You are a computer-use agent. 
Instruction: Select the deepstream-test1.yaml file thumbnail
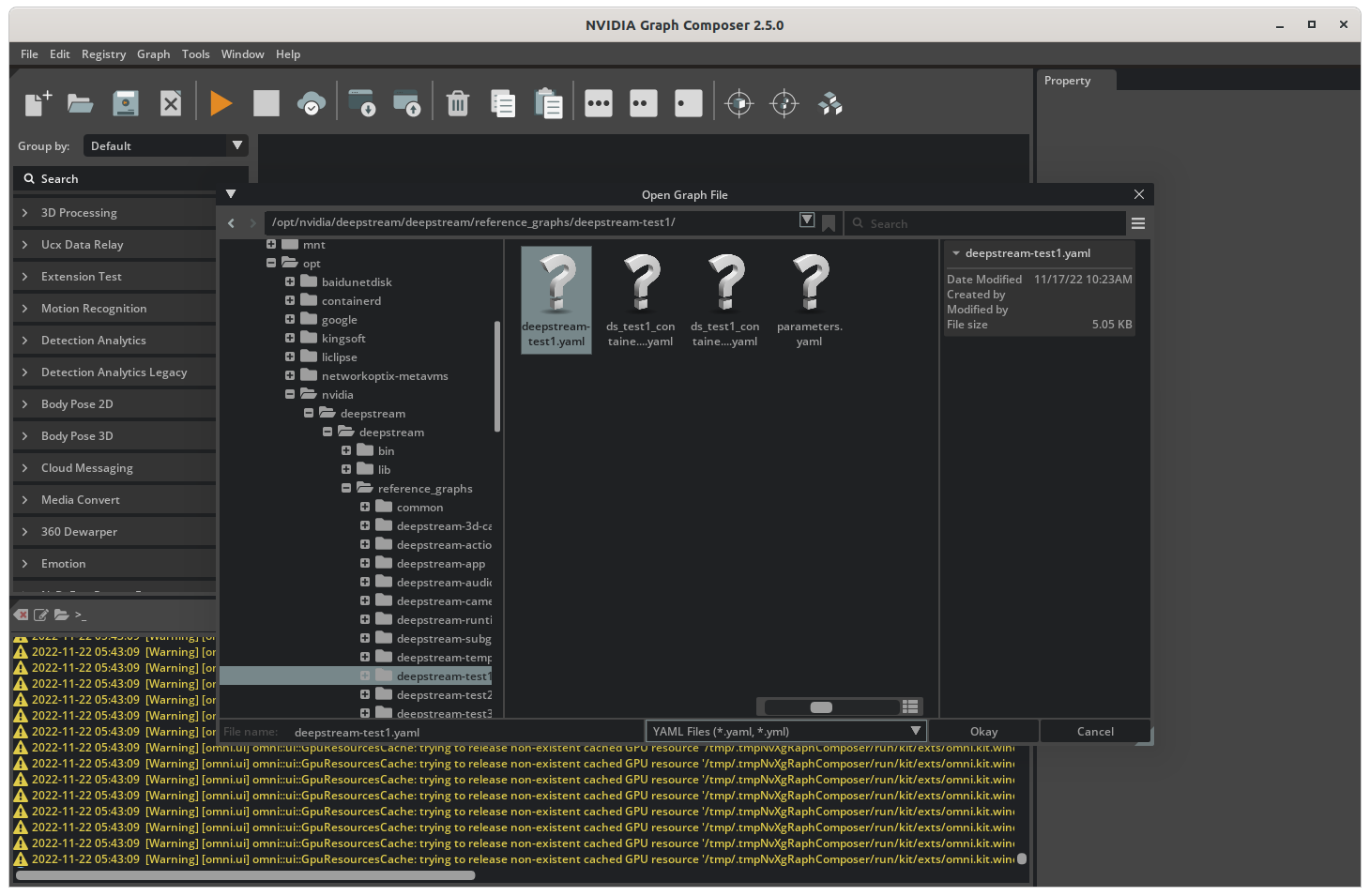[556, 300]
